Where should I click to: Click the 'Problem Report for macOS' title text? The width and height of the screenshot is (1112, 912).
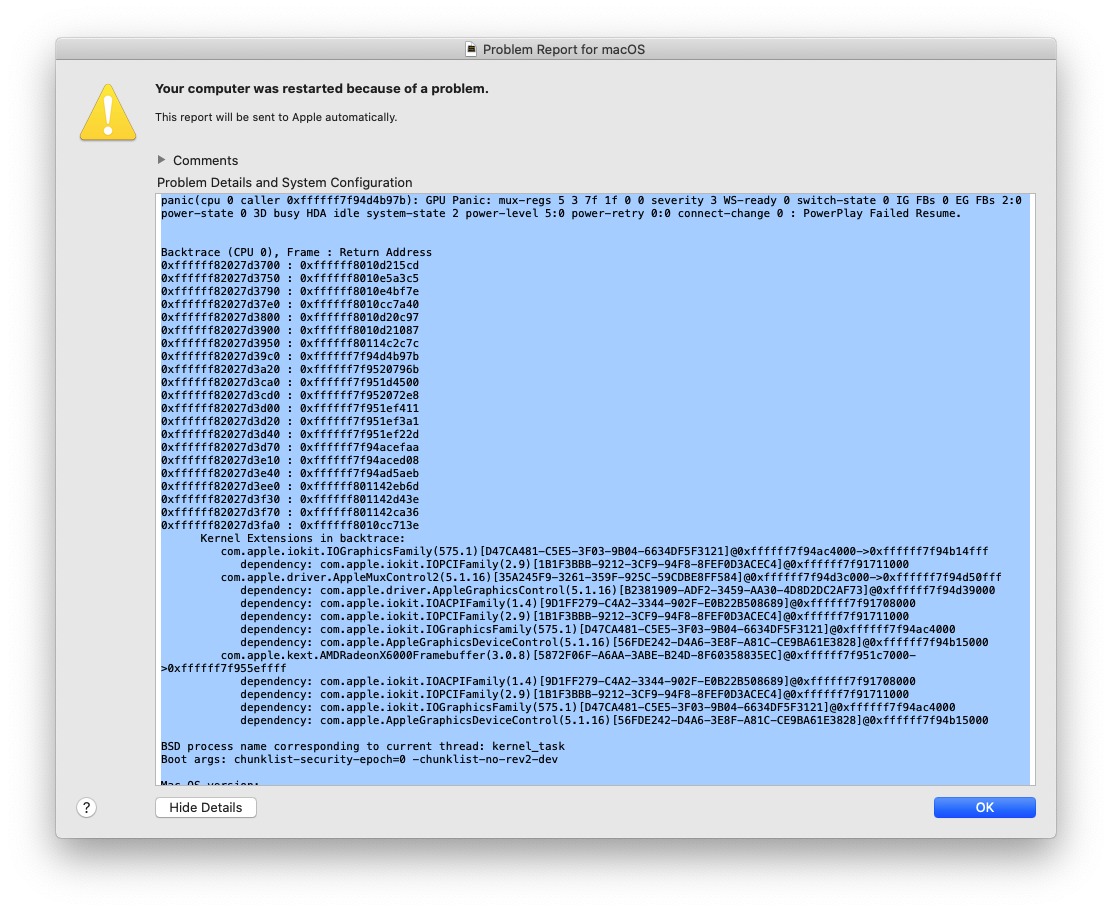(564, 50)
